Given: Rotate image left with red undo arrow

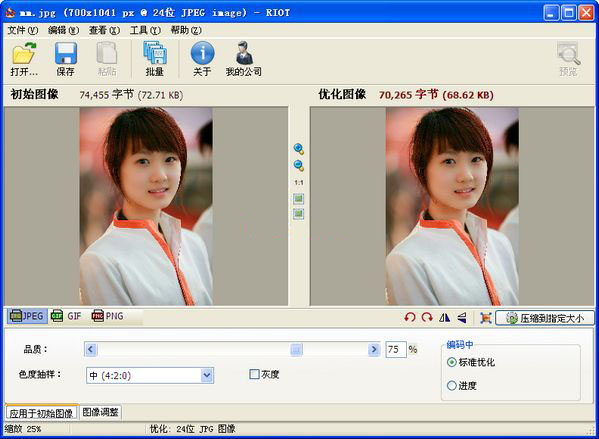Looking at the screenshot, I should coord(410,318).
